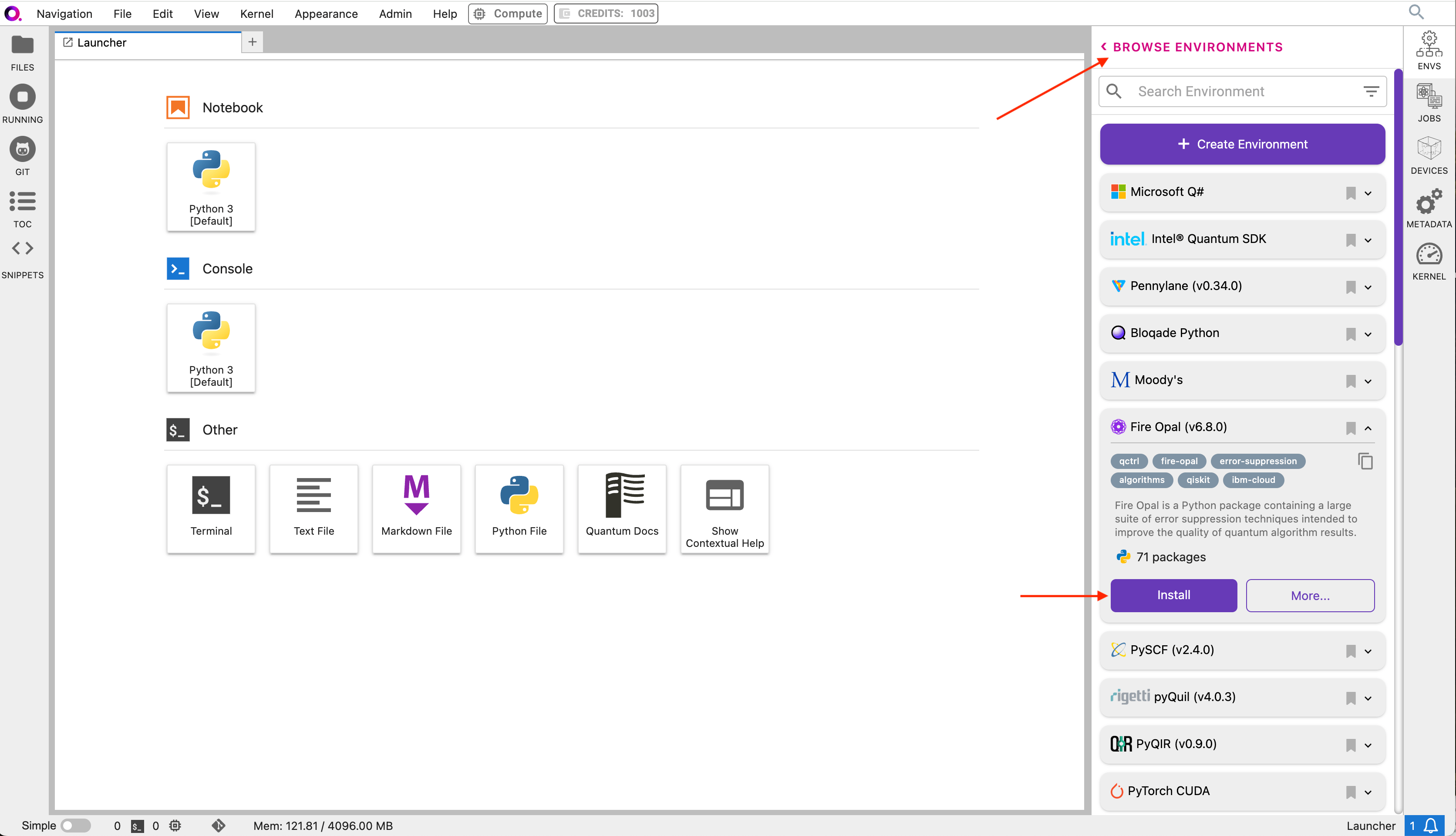Show the TOC table of contents panel
The height and width of the screenshot is (836, 1456).
[22, 209]
